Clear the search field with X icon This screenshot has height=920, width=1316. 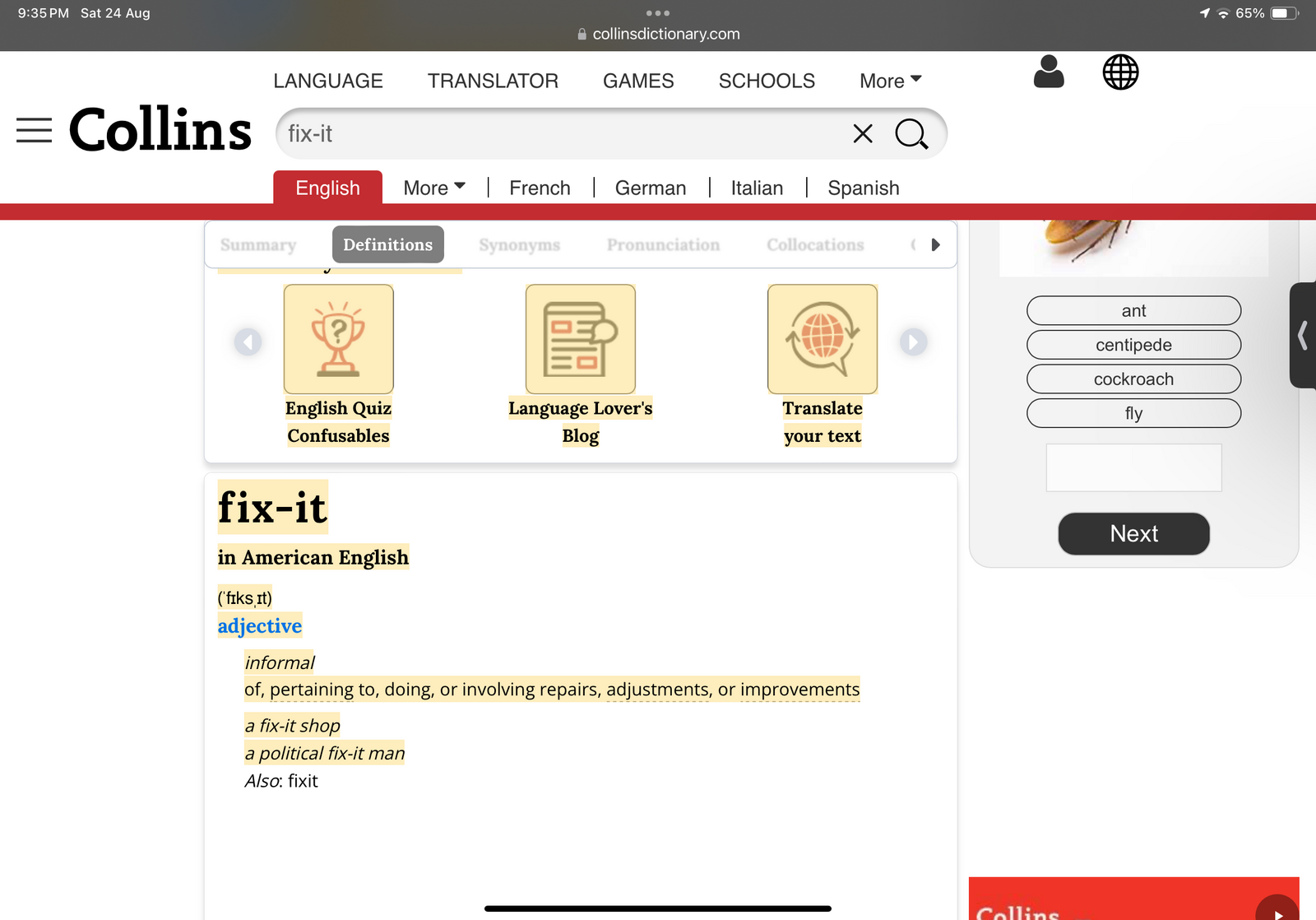pyautogui.click(x=862, y=133)
